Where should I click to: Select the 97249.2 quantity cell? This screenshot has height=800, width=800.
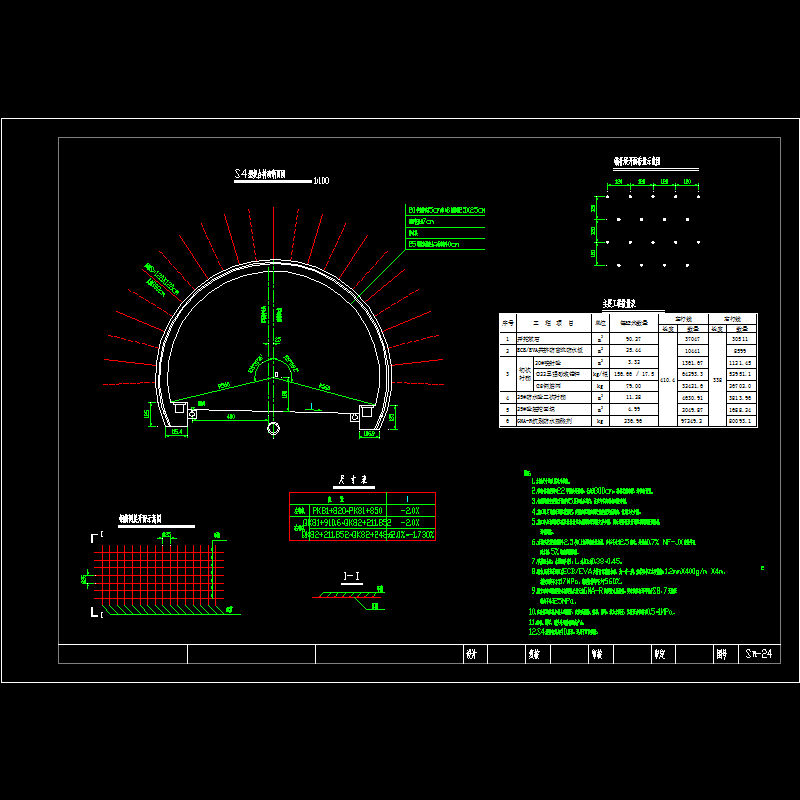tap(692, 421)
